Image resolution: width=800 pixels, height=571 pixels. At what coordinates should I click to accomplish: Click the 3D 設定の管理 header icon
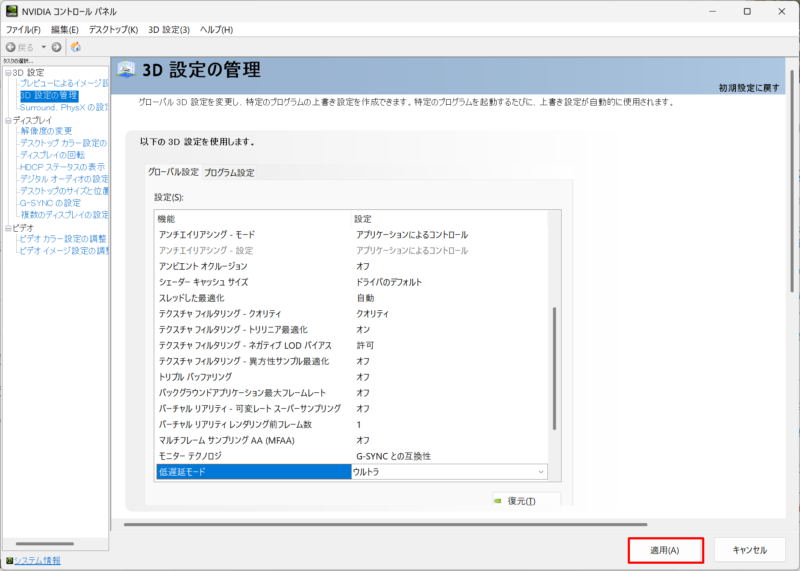pos(126,69)
